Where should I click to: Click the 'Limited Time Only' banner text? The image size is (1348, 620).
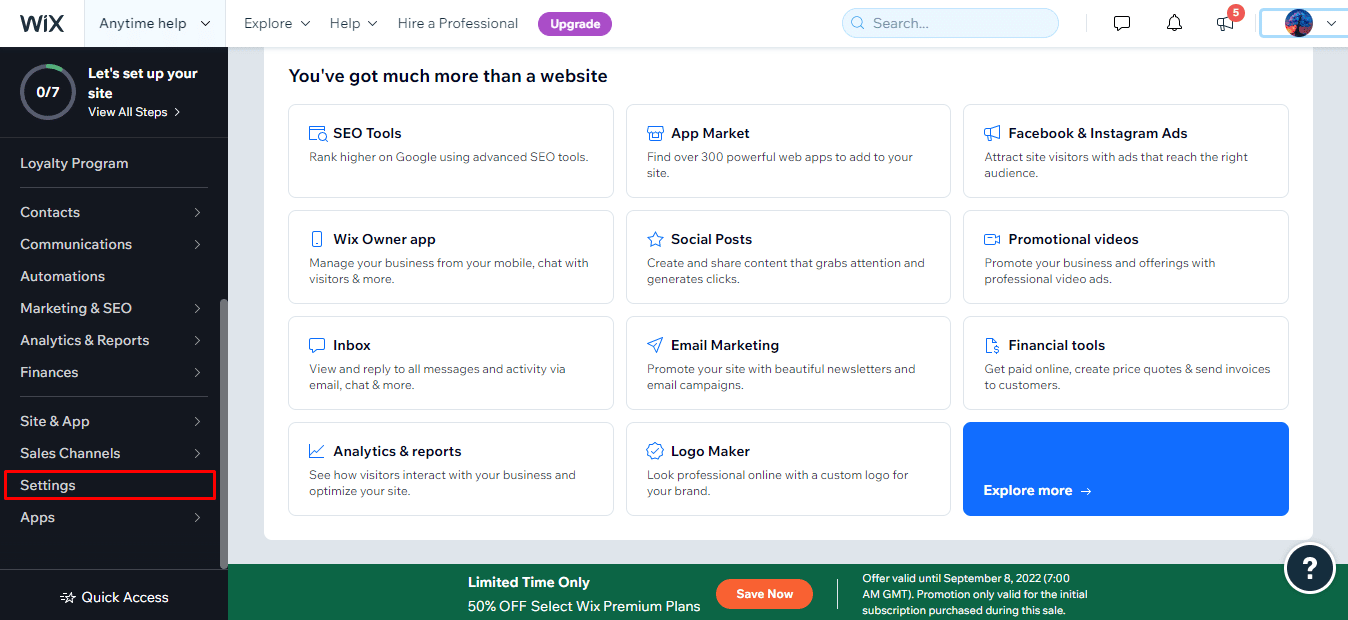(529, 582)
